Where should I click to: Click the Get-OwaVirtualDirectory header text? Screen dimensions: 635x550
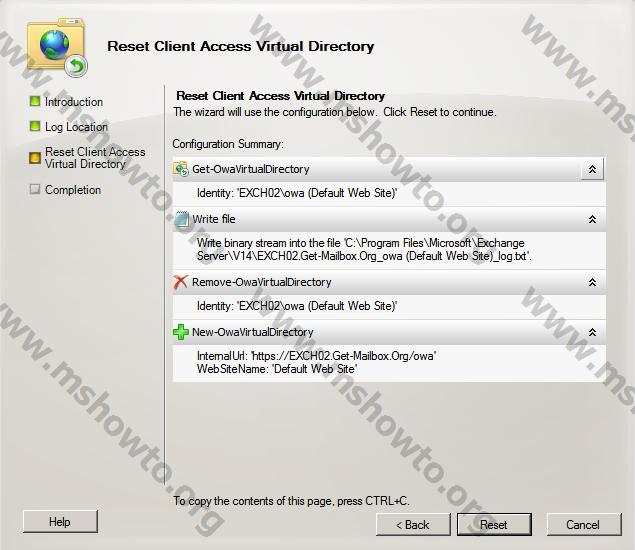point(251,169)
